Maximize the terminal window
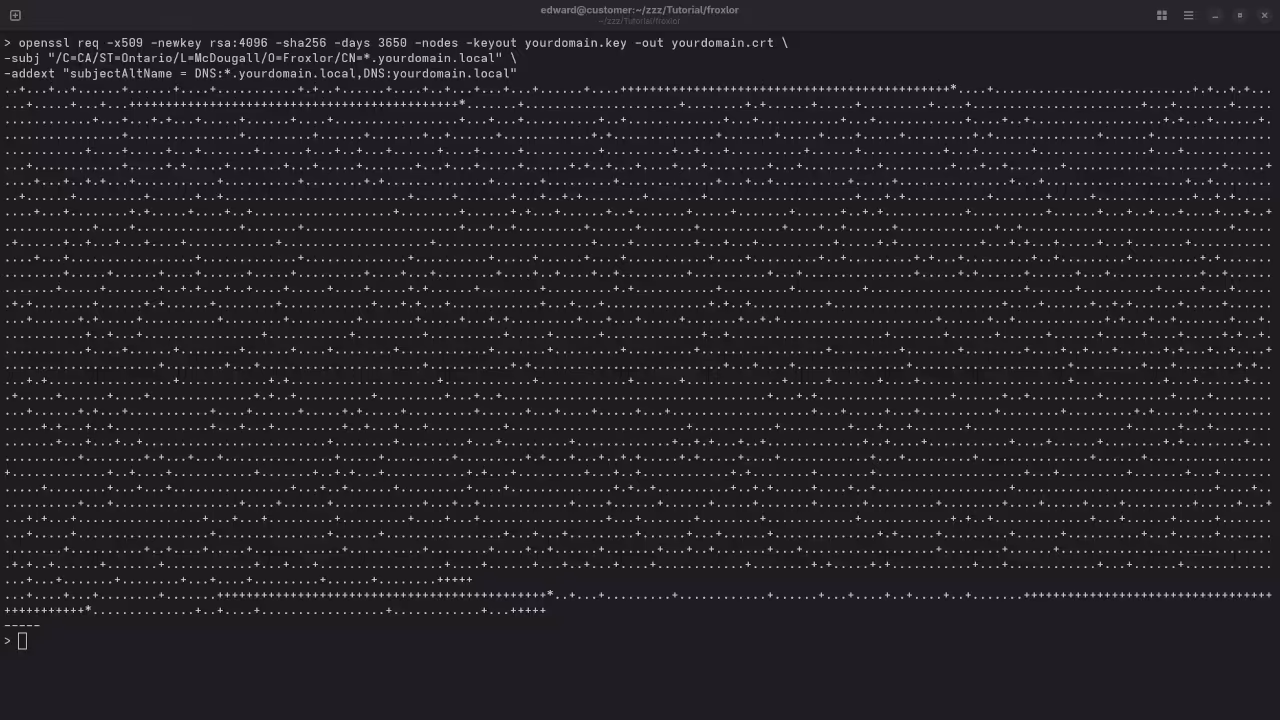 1240,15
